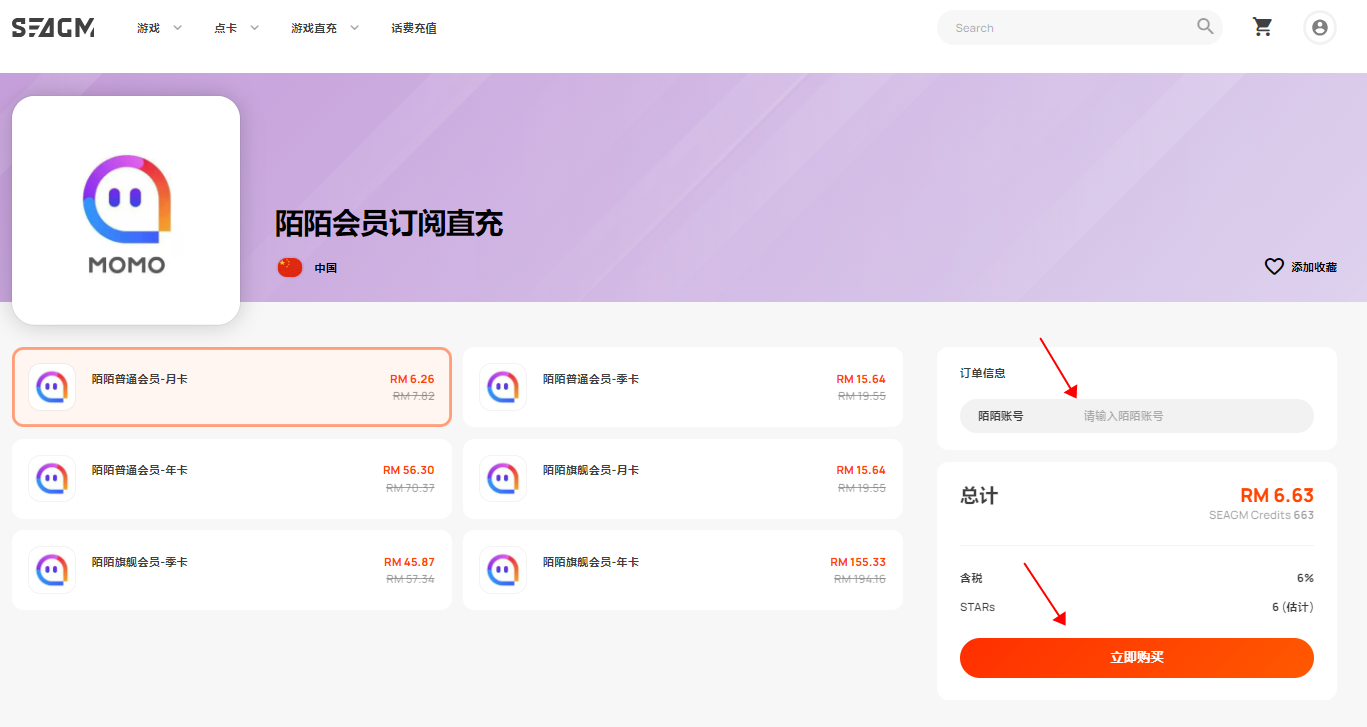Screen dimensions: 1367x727
Task: Click the RM 45.87 price
Action: click(x=409, y=562)
